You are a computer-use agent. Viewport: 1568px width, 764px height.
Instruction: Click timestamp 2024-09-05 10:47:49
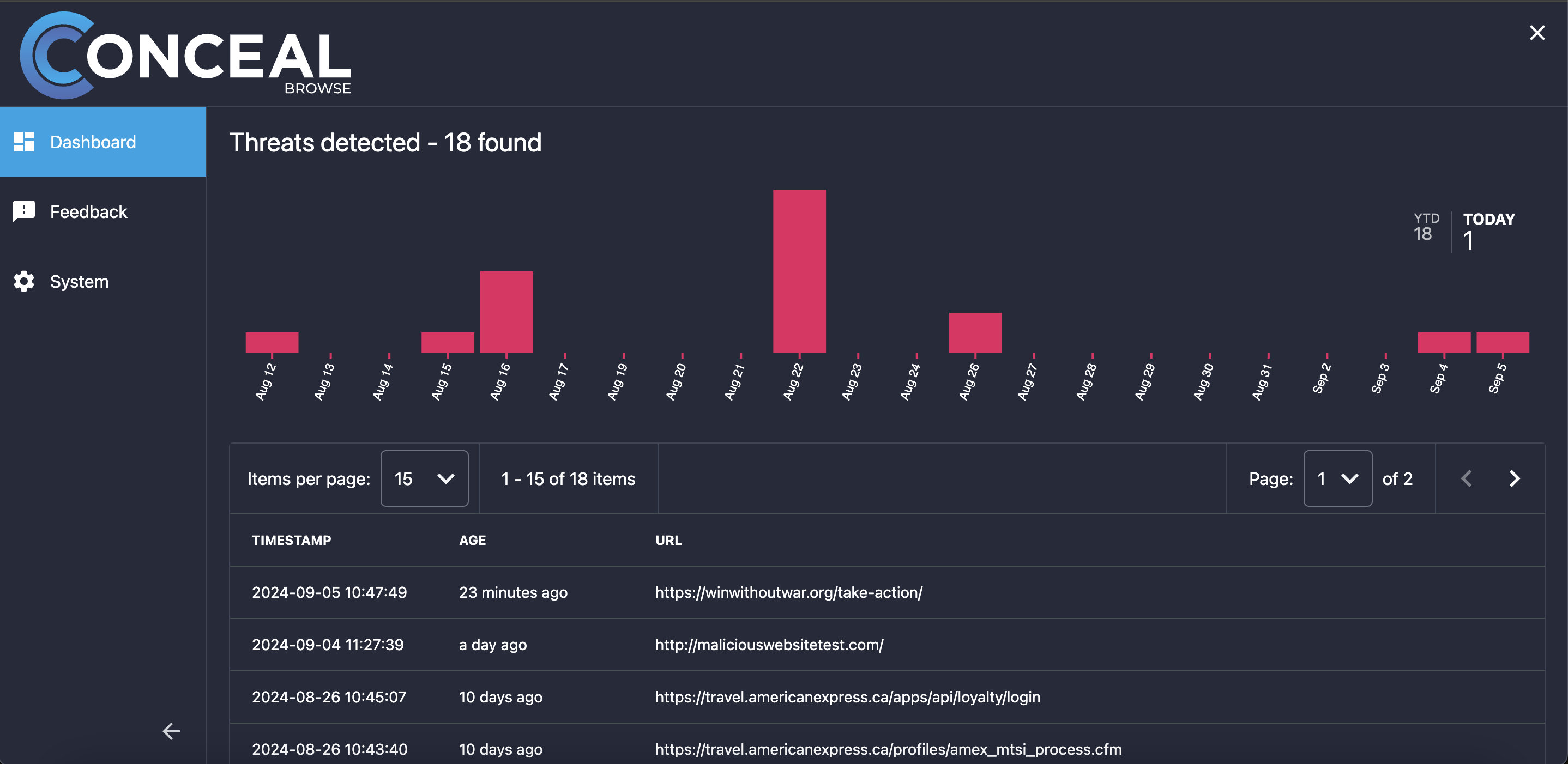click(329, 592)
